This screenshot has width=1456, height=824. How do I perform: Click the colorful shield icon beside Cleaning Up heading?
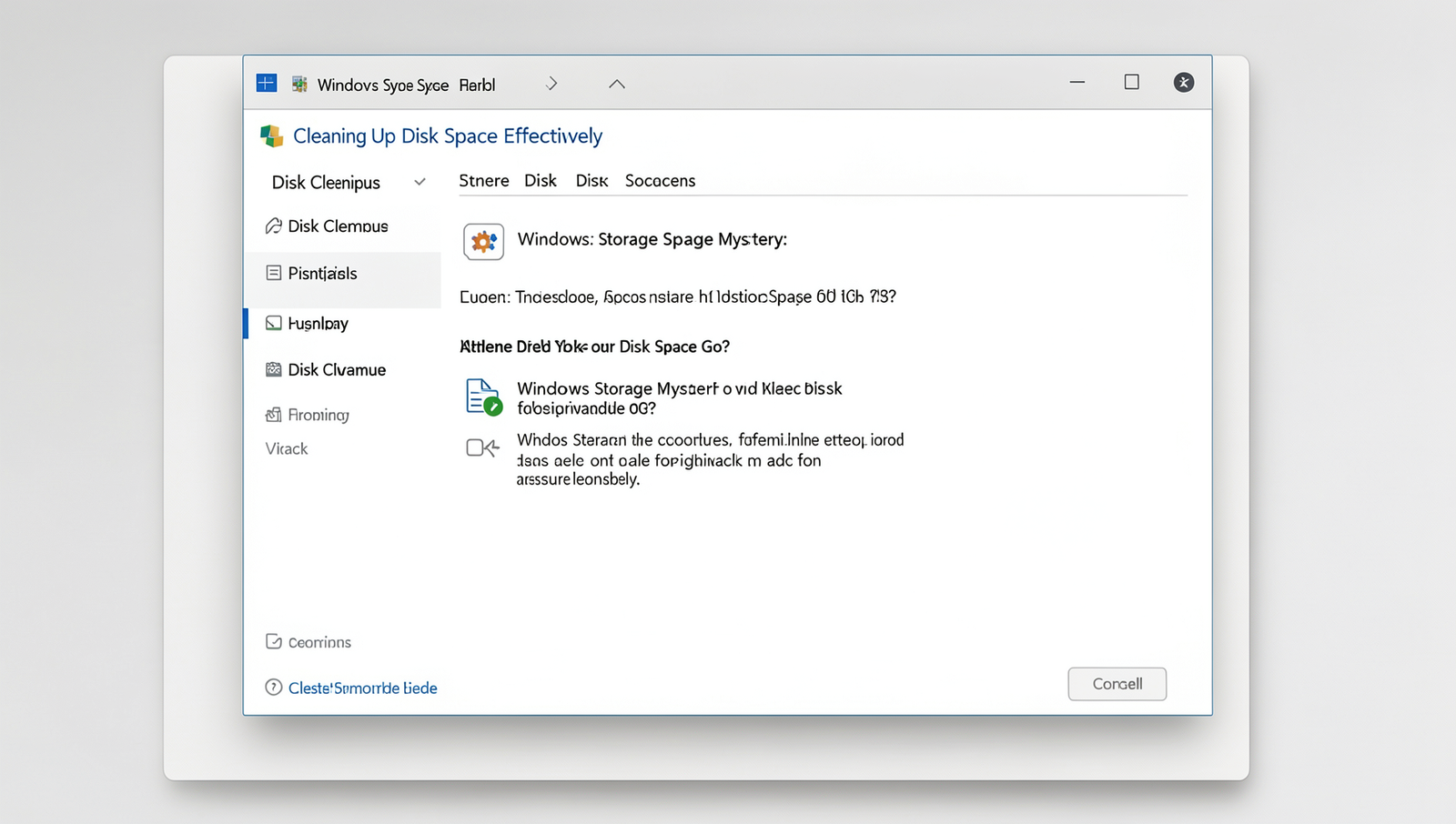click(271, 136)
